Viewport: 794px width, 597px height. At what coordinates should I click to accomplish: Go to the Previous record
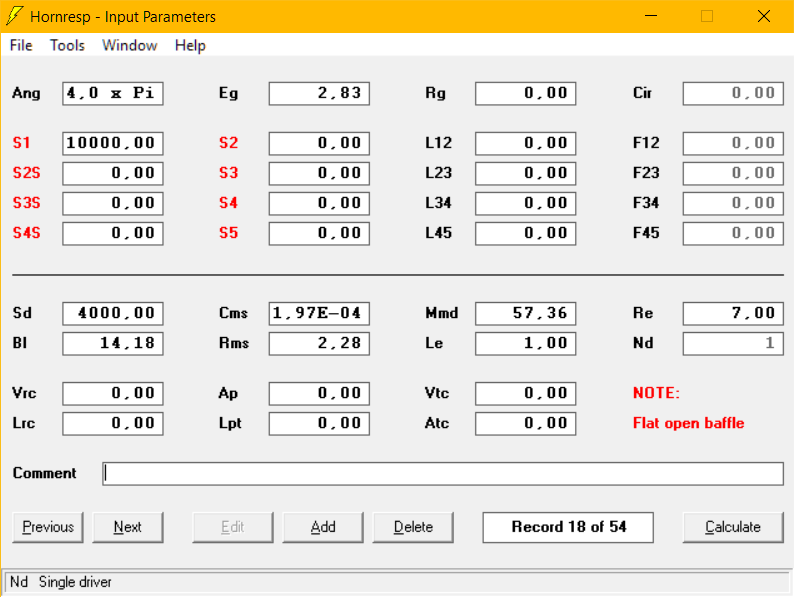[48, 527]
